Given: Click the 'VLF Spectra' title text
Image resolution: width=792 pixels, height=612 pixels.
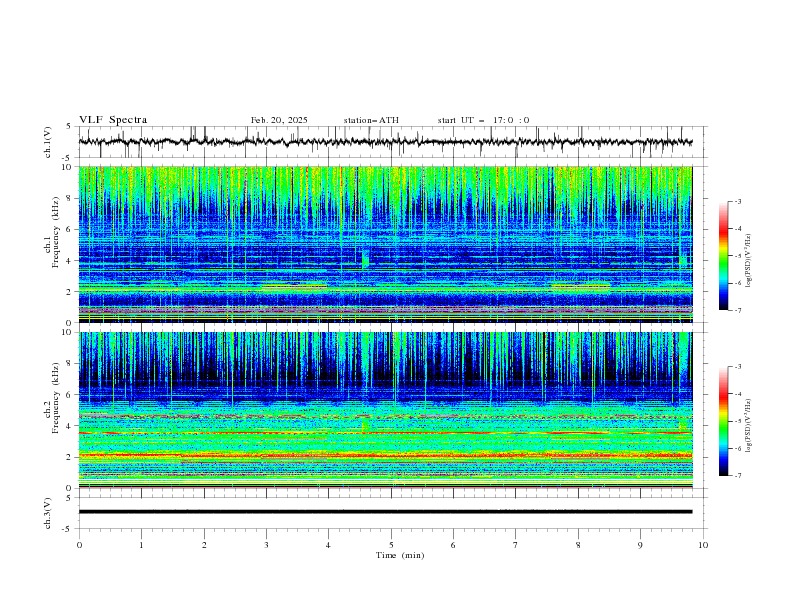Looking at the screenshot, I should pos(113,120).
